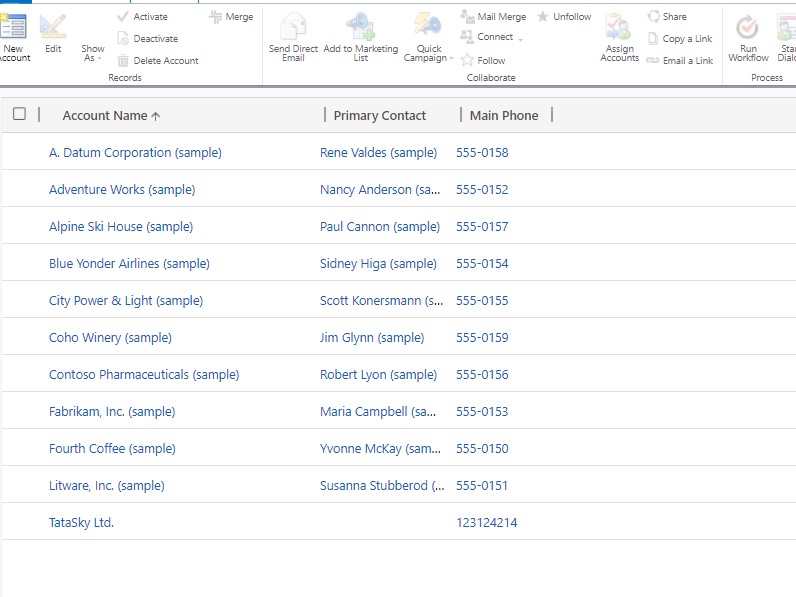This screenshot has height=597, width=796.
Task: Open Fourth Coffee (sample) account
Action: pos(112,449)
